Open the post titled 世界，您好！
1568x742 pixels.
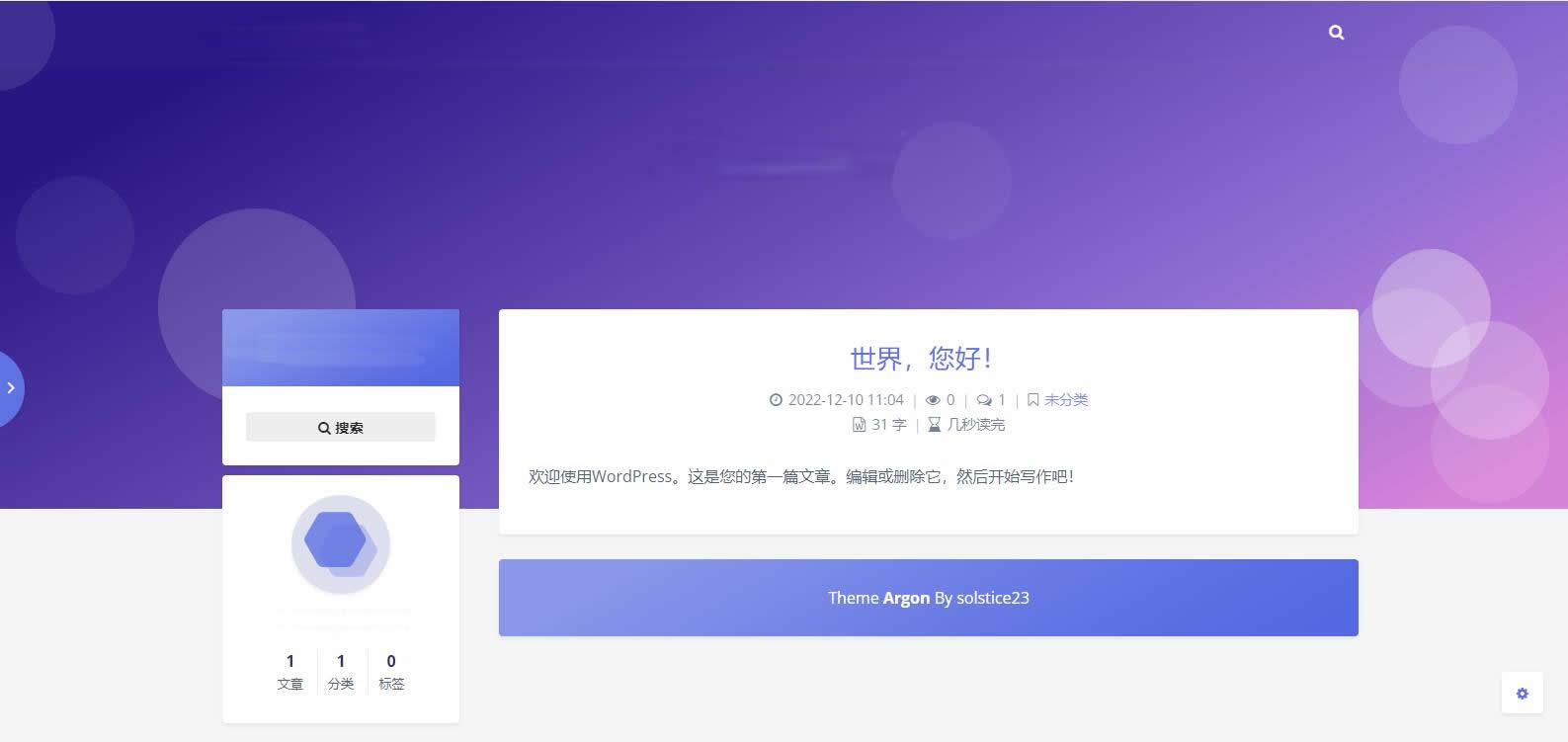[x=920, y=358]
